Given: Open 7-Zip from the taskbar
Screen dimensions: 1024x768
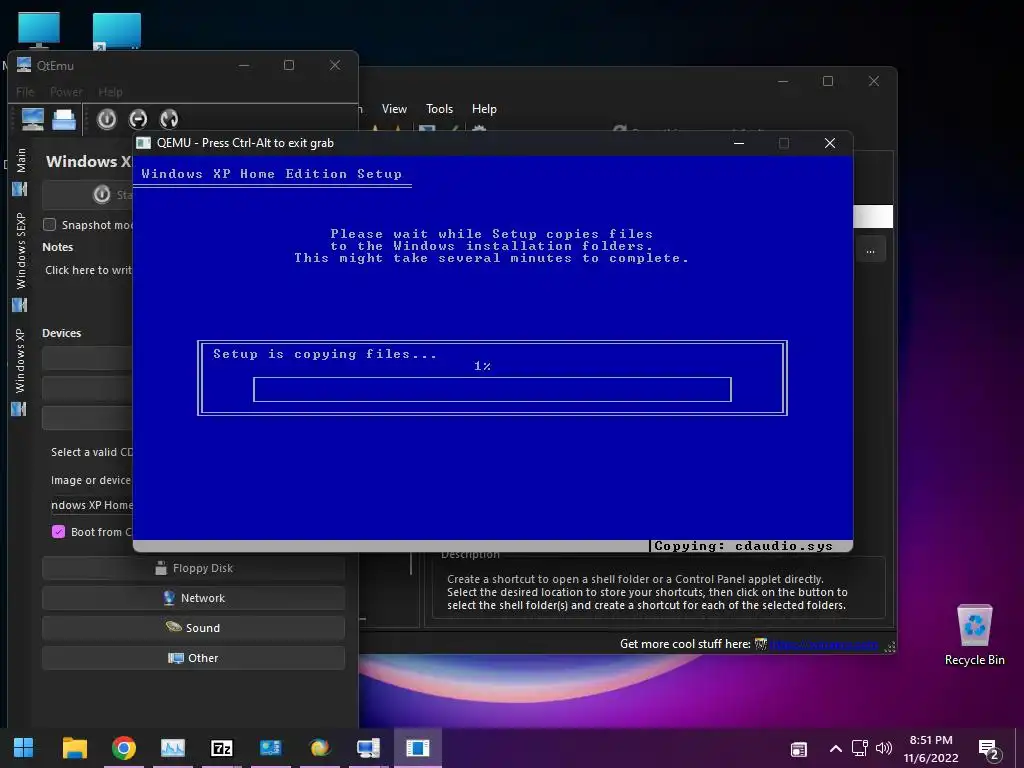Looking at the screenshot, I should 222,748.
